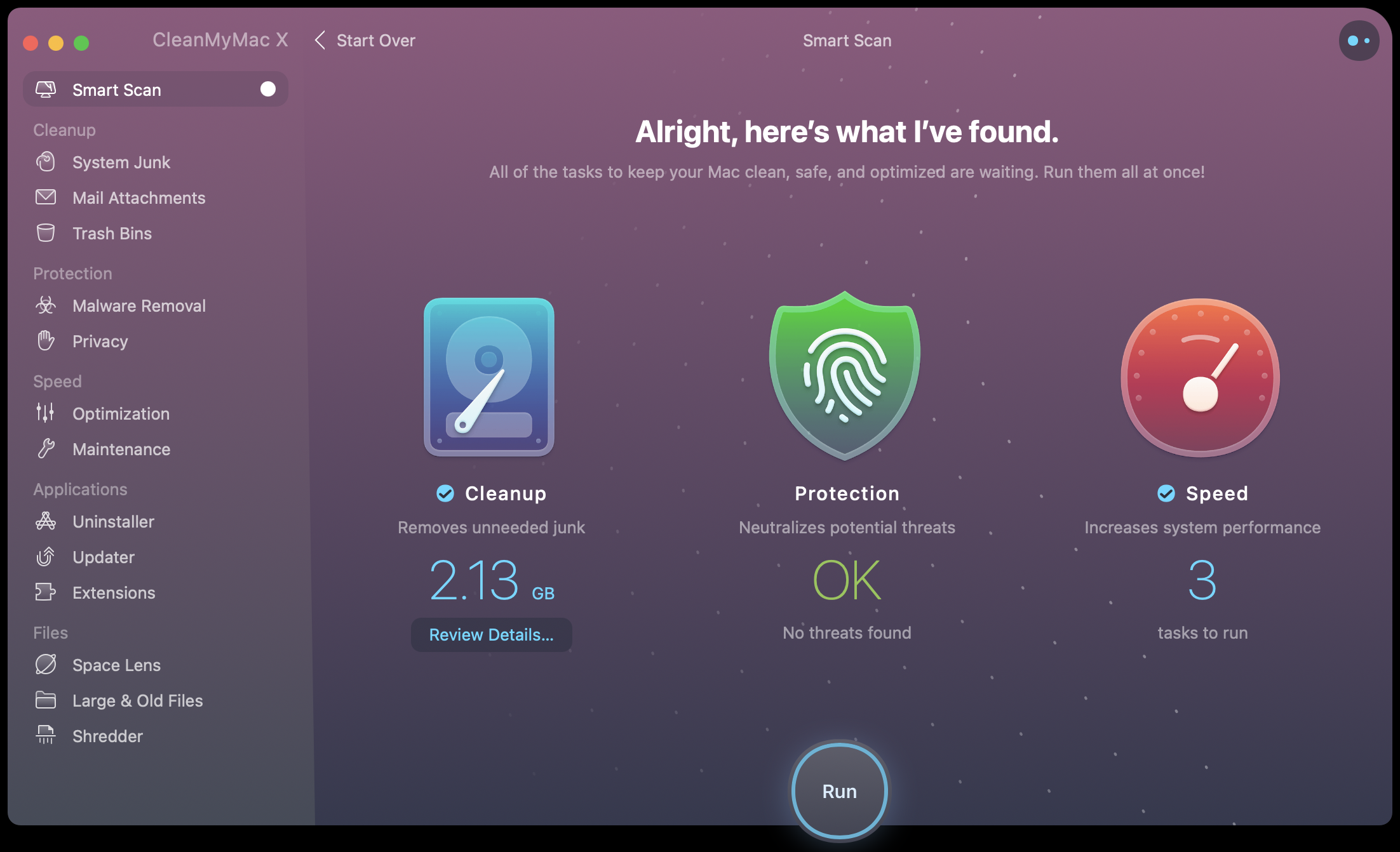
Task: Click the headline 'Alright, here's what I've found.'
Action: click(847, 132)
